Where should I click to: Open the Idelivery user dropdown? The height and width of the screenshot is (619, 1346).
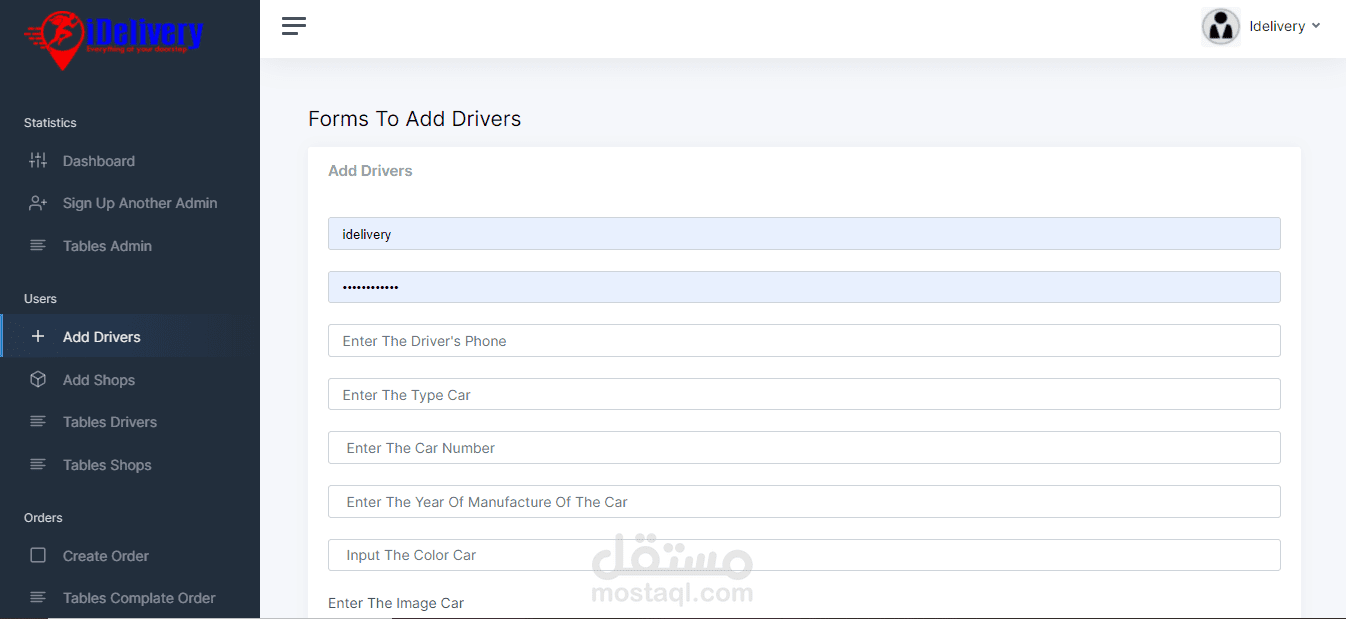[1285, 26]
